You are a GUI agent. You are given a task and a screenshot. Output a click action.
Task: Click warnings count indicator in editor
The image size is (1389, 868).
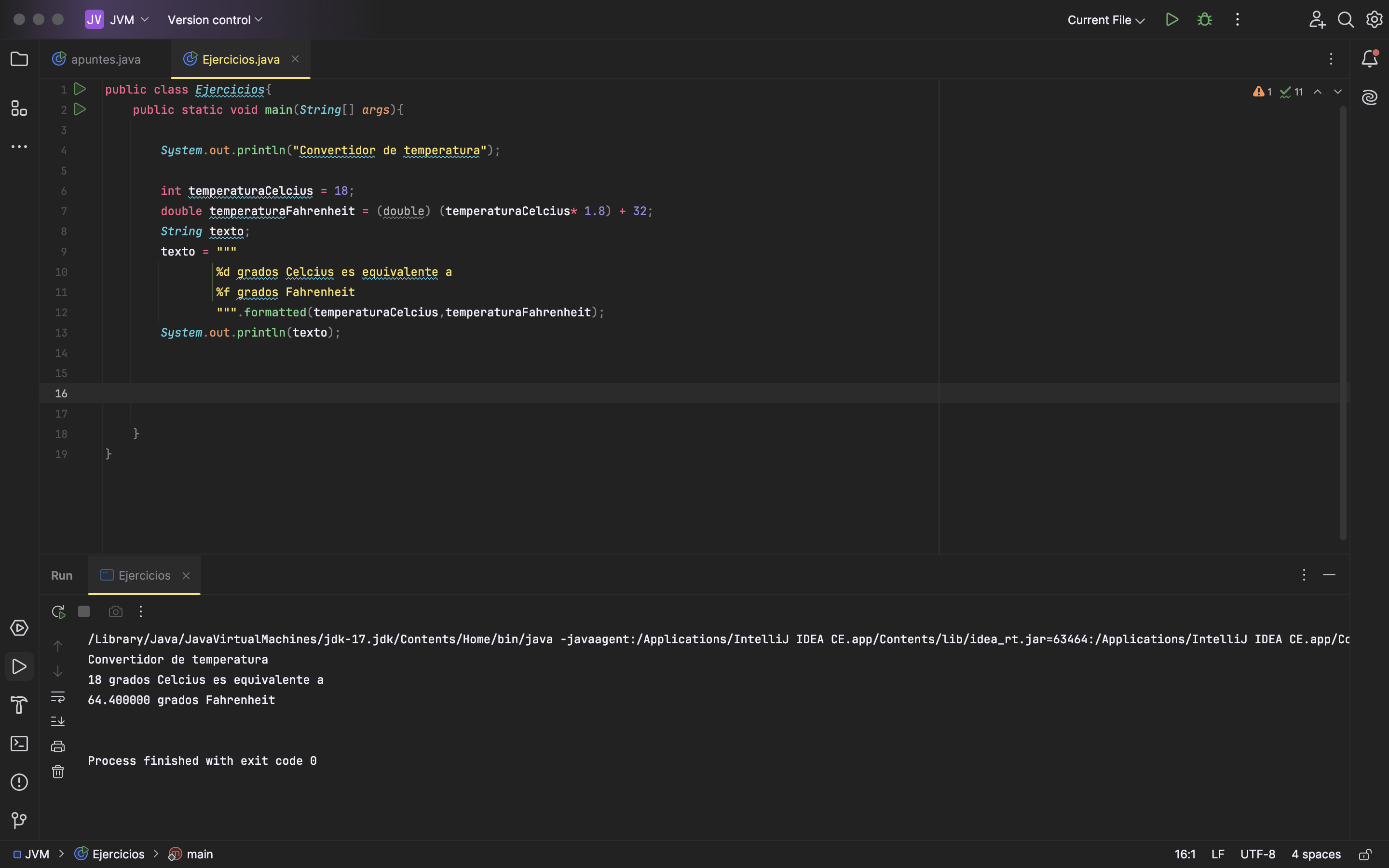[1262, 92]
